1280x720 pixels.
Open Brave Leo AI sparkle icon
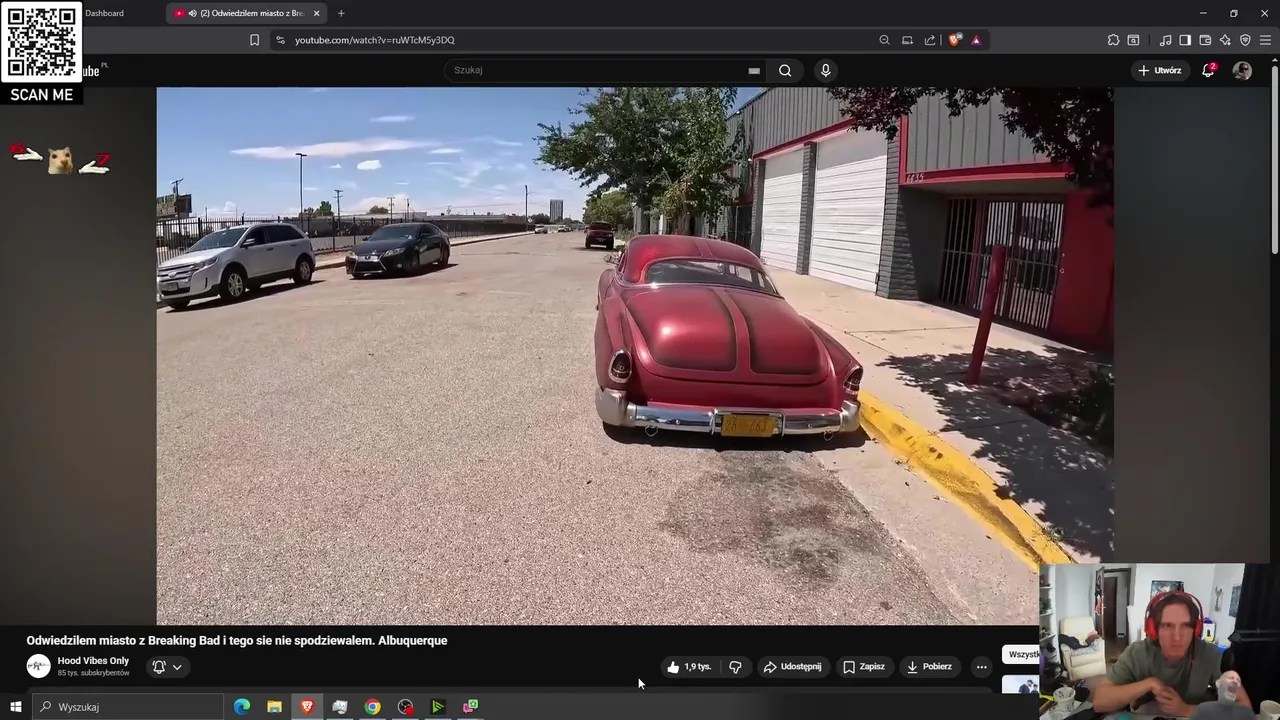pos(1225,40)
